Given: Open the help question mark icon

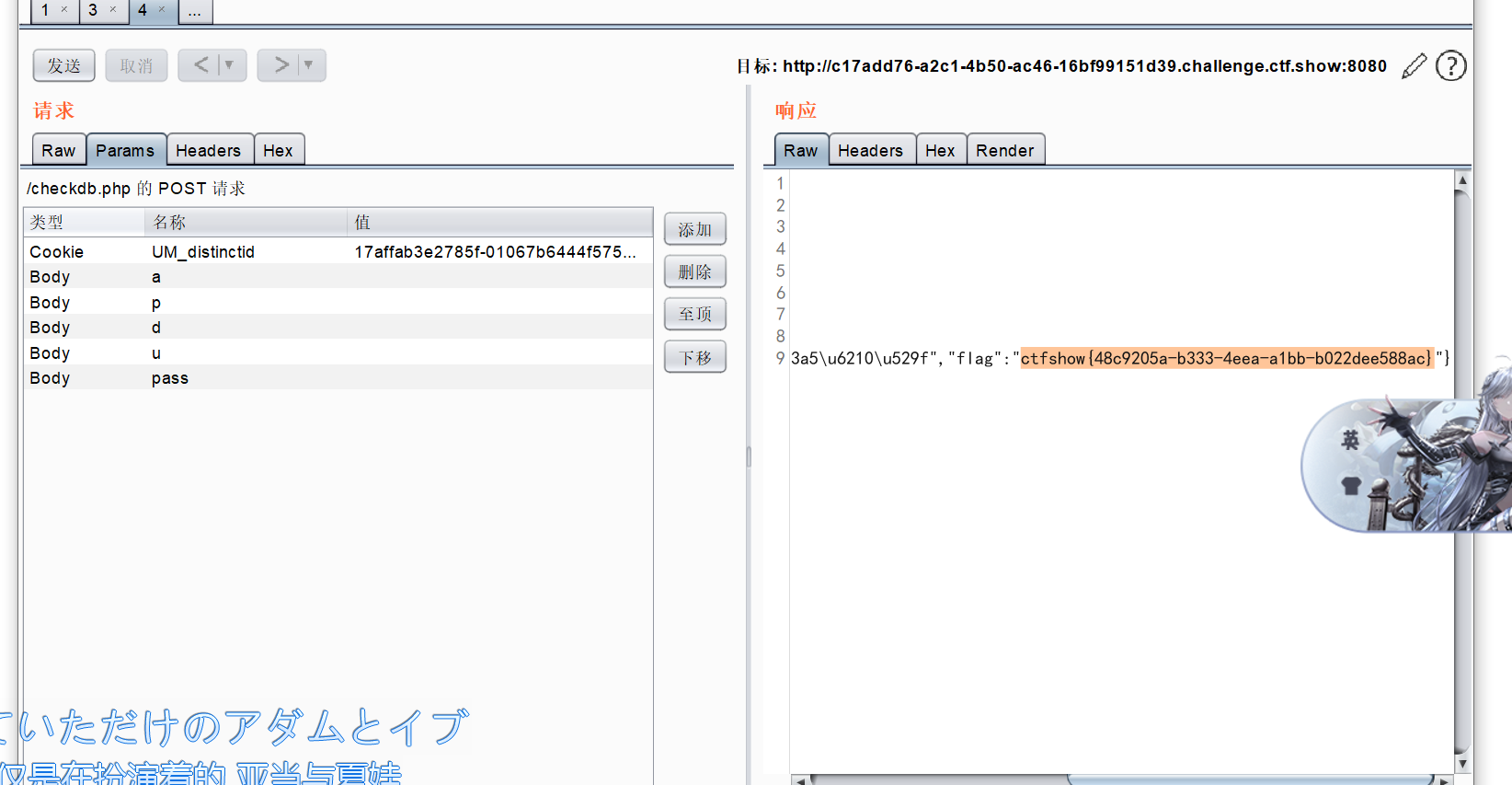Looking at the screenshot, I should click(1451, 66).
